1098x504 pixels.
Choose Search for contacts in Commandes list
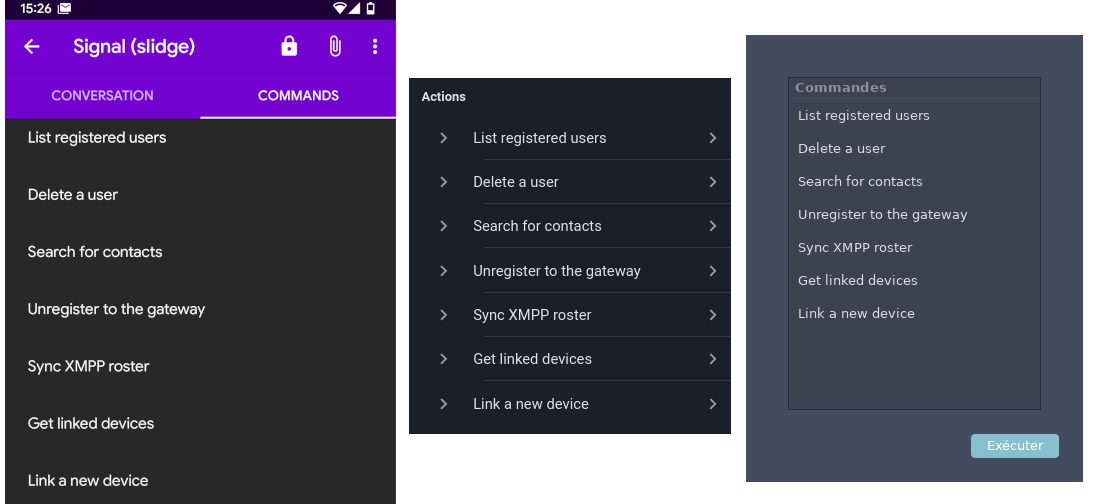tap(860, 182)
